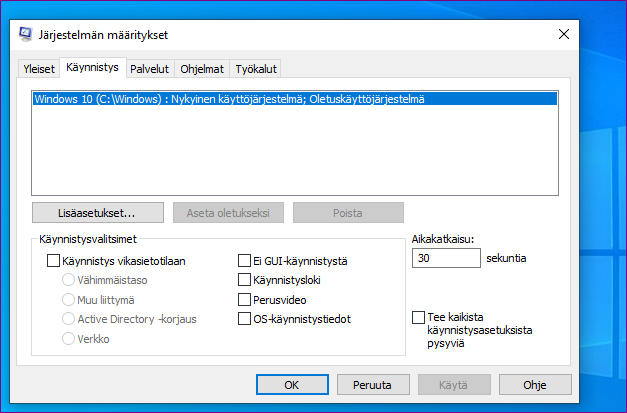Click the Peruuta button

pos(373,385)
